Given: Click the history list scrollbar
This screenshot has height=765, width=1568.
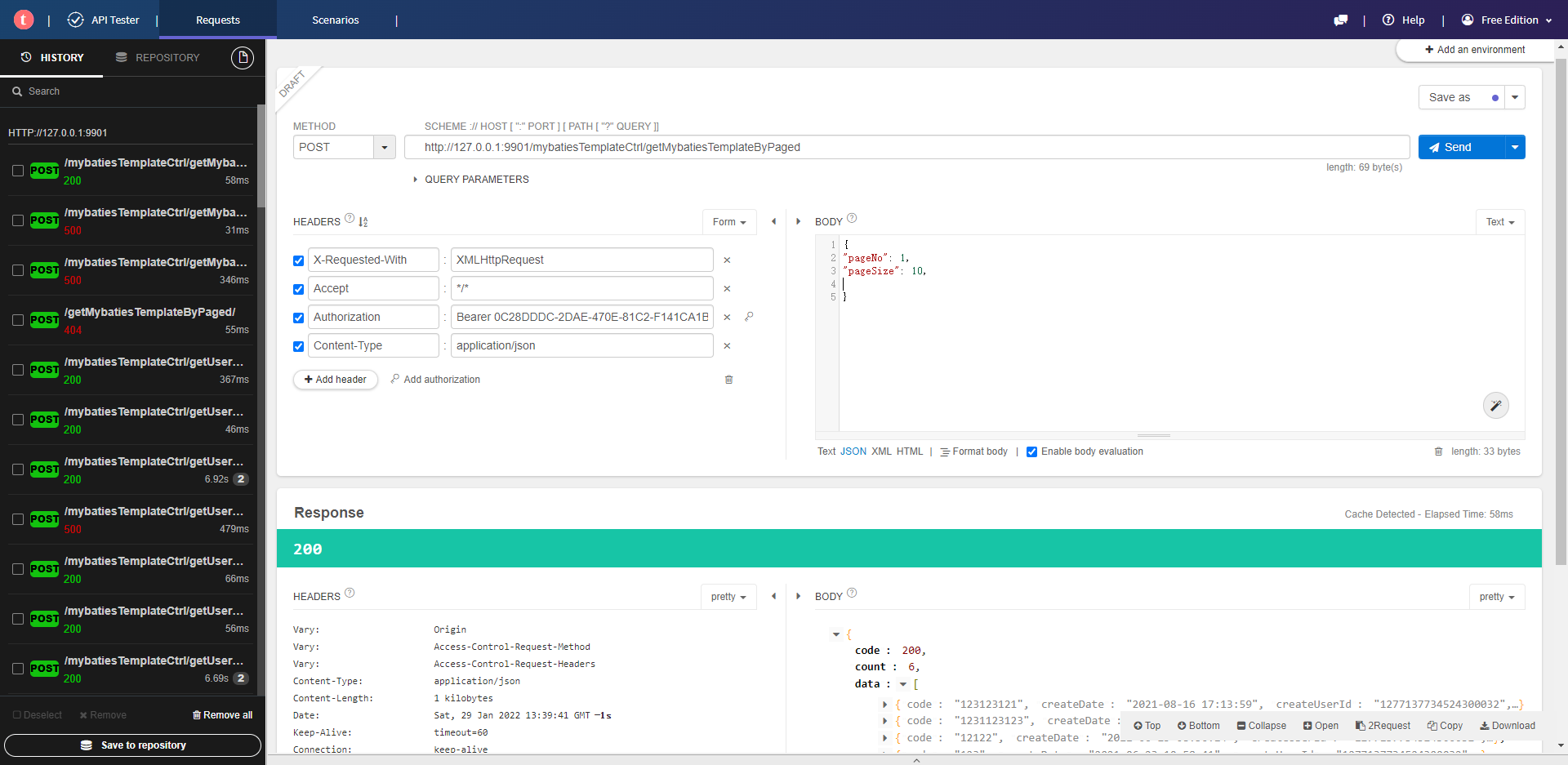Looking at the screenshot, I should 261,155.
